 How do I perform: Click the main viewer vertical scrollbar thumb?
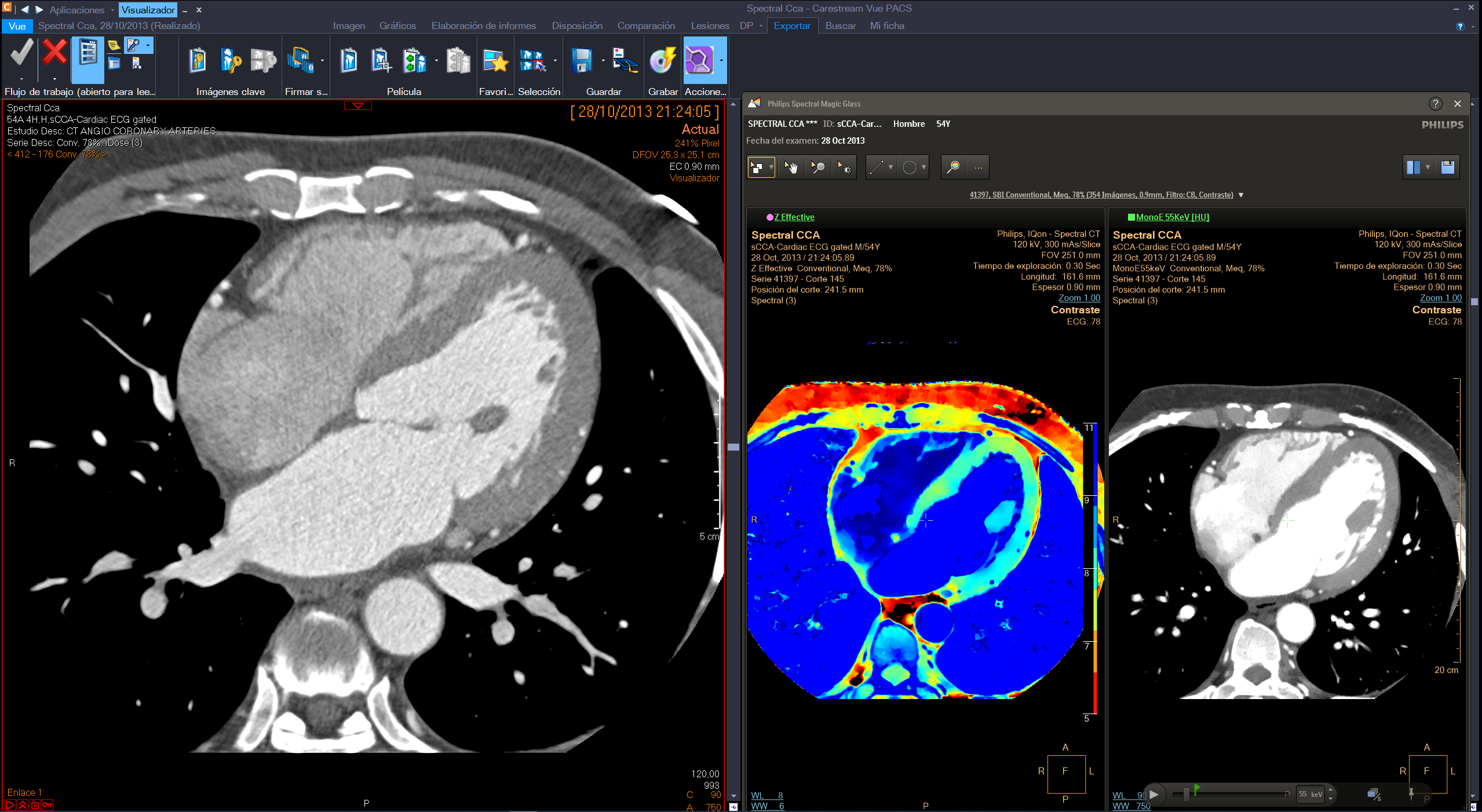(733, 447)
